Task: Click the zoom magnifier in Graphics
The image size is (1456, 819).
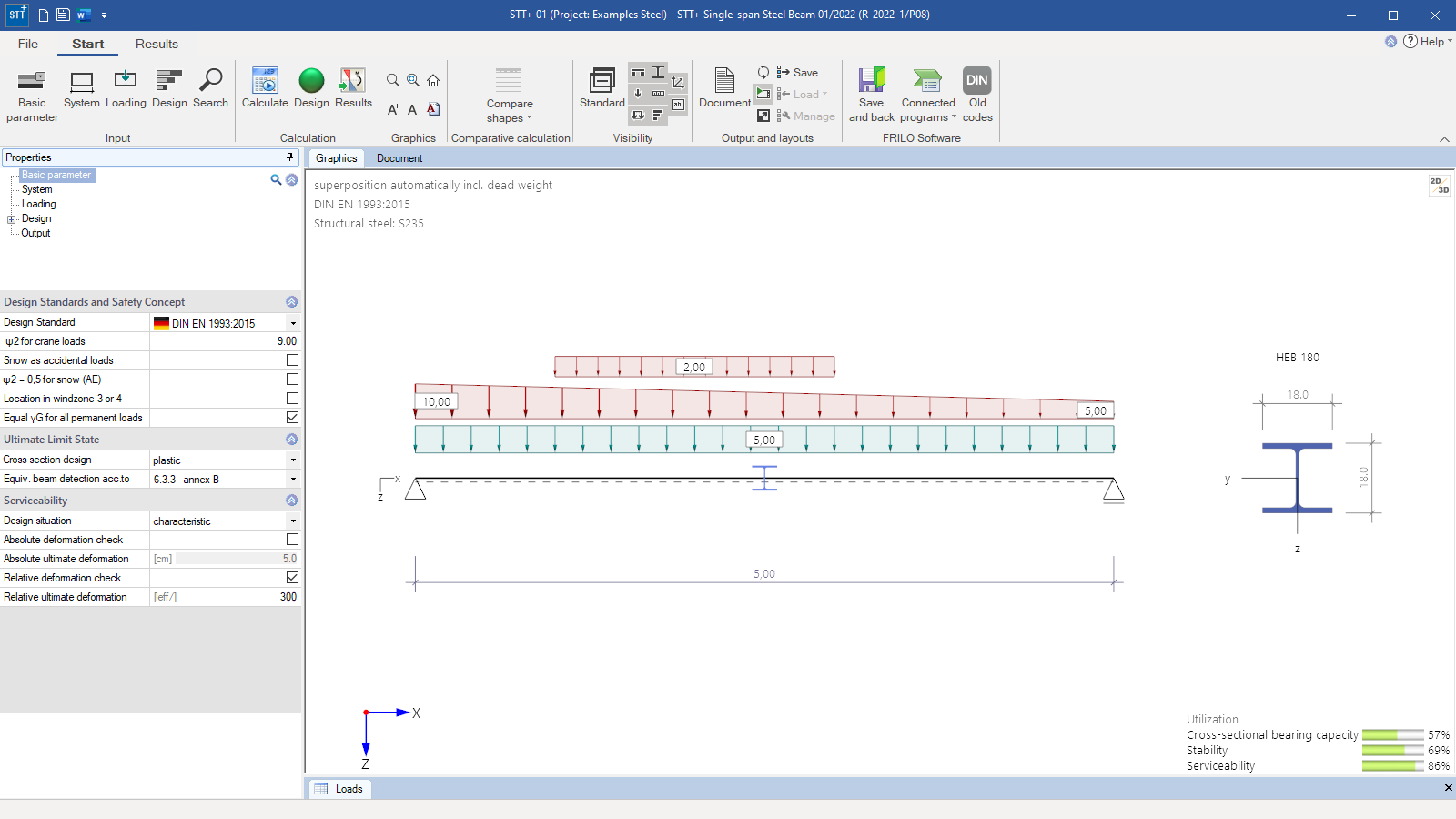Action: (x=393, y=80)
